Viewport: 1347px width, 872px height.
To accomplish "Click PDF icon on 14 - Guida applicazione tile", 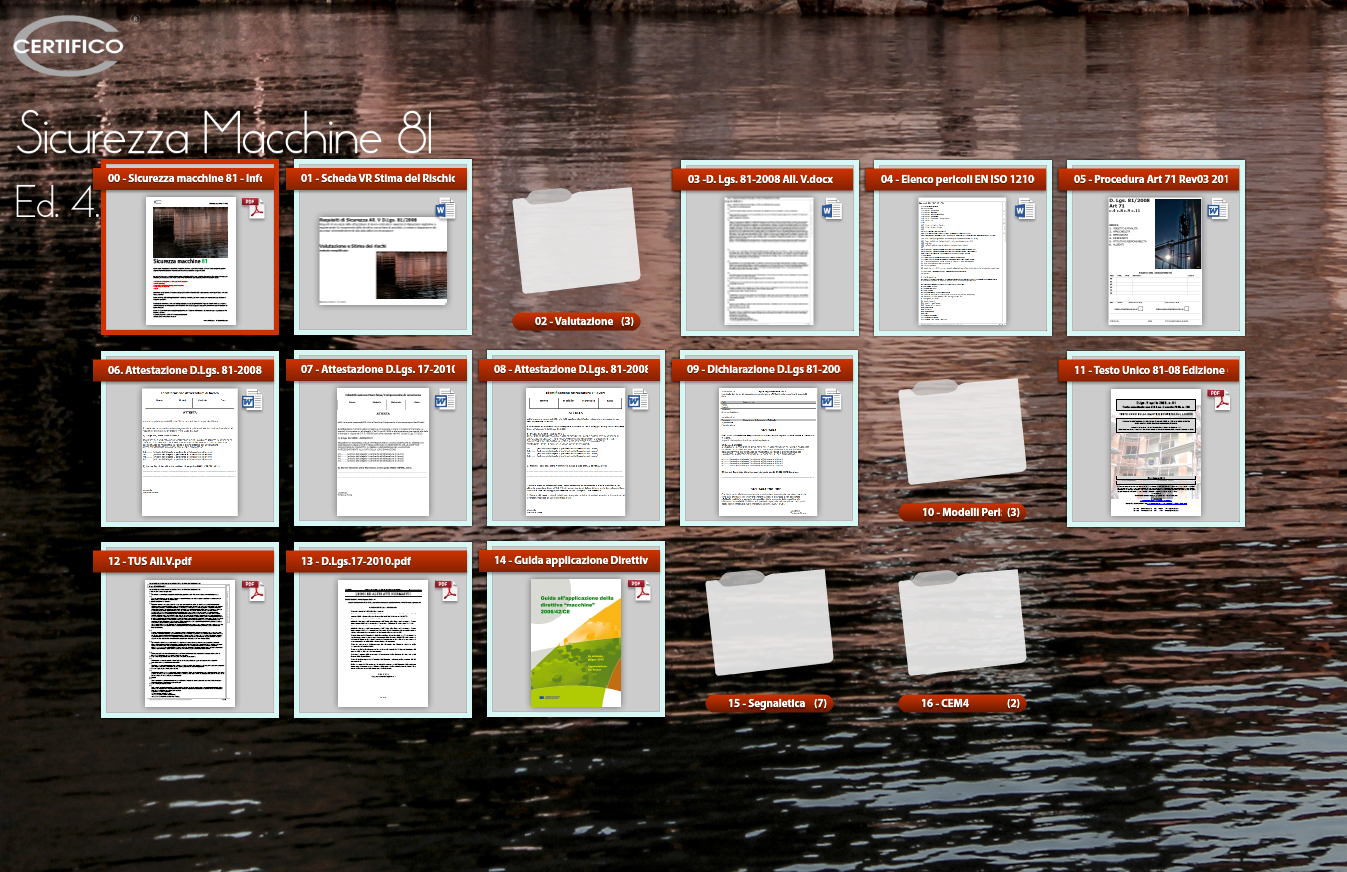I will click(638, 590).
